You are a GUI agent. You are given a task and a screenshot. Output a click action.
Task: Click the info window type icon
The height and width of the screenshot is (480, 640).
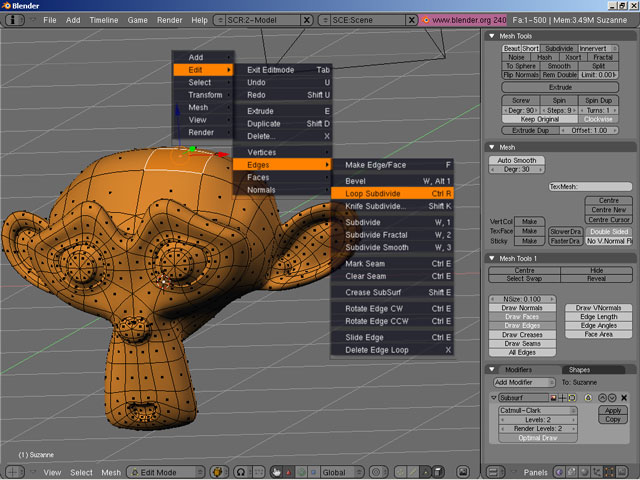[x=14, y=20]
